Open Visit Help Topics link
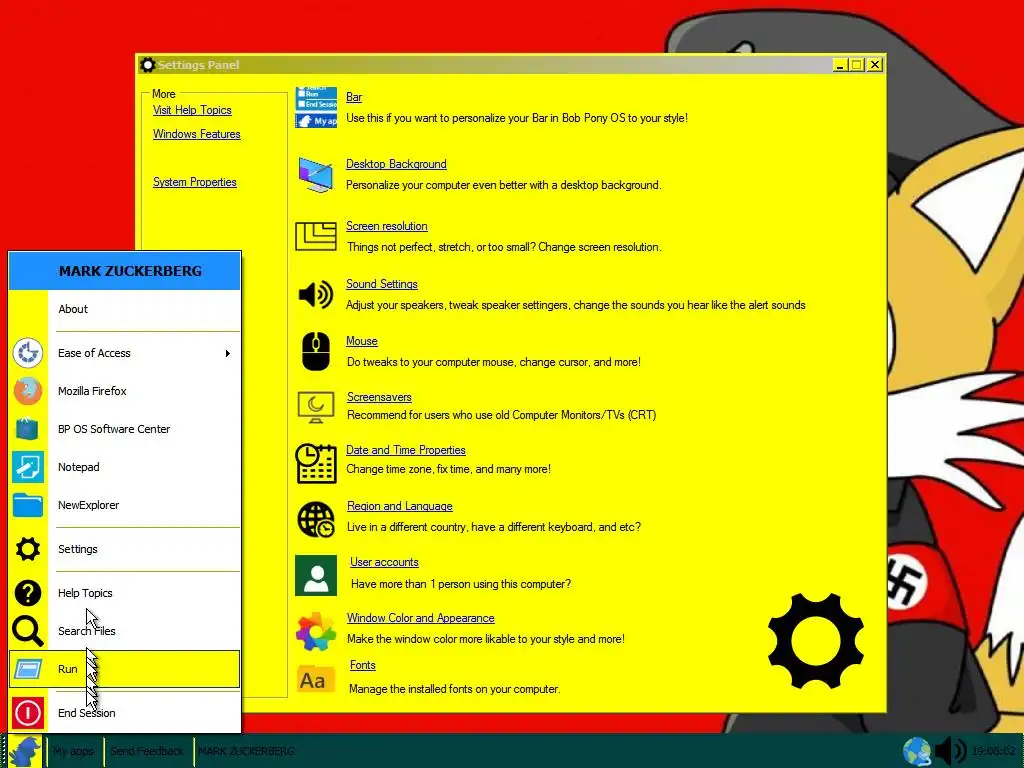This screenshot has width=1024, height=768. [192, 110]
